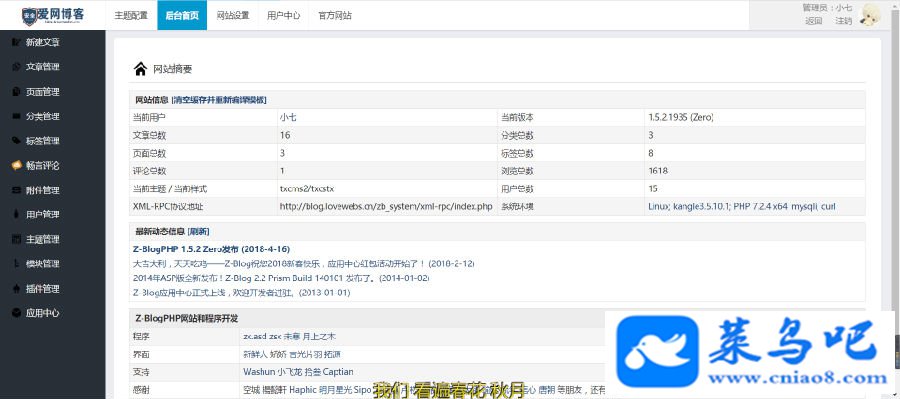Image resolution: width=900 pixels, height=399 pixels.
Task: Click the 当前用户 value 小七
Action: pos(288,117)
